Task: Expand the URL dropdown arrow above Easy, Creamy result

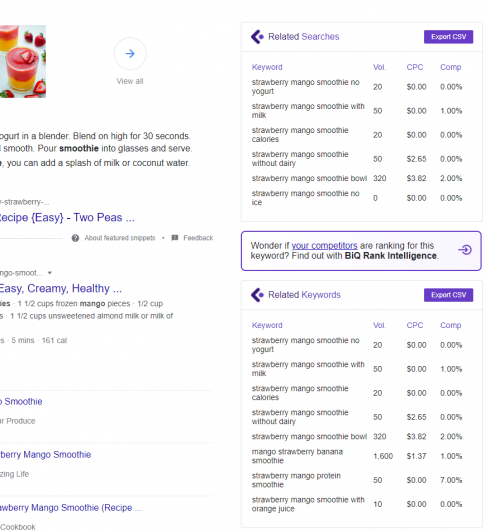Action: click(50, 273)
